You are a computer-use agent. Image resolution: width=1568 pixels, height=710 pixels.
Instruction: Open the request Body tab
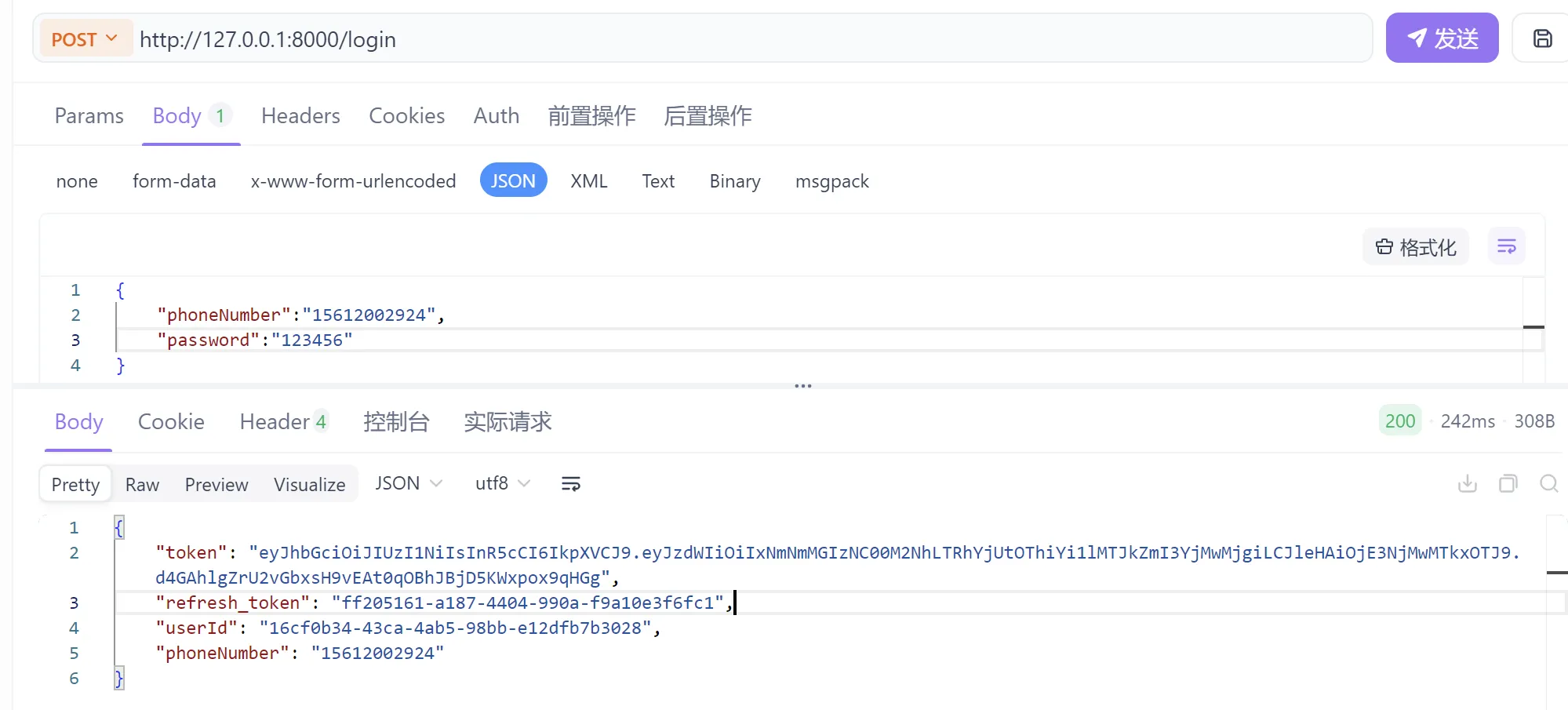pyautogui.click(x=191, y=116)
